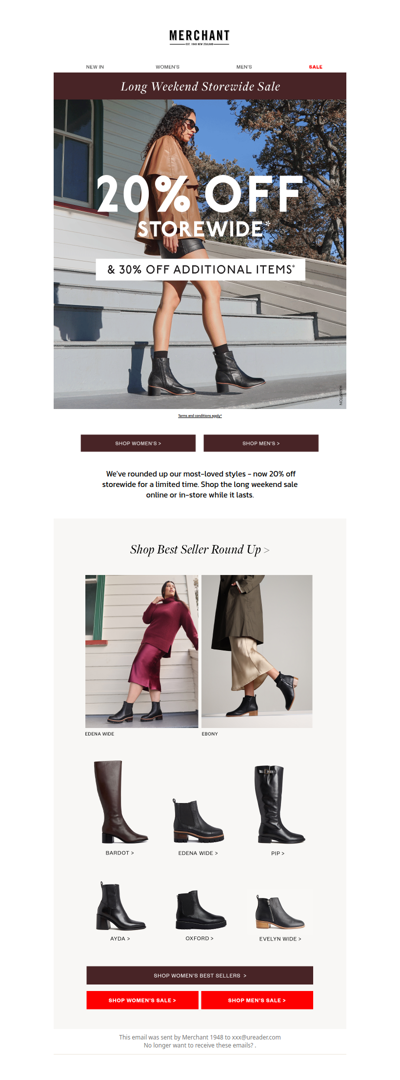Click Shop Women's Best Sellers button

click(x=200, y=975)
